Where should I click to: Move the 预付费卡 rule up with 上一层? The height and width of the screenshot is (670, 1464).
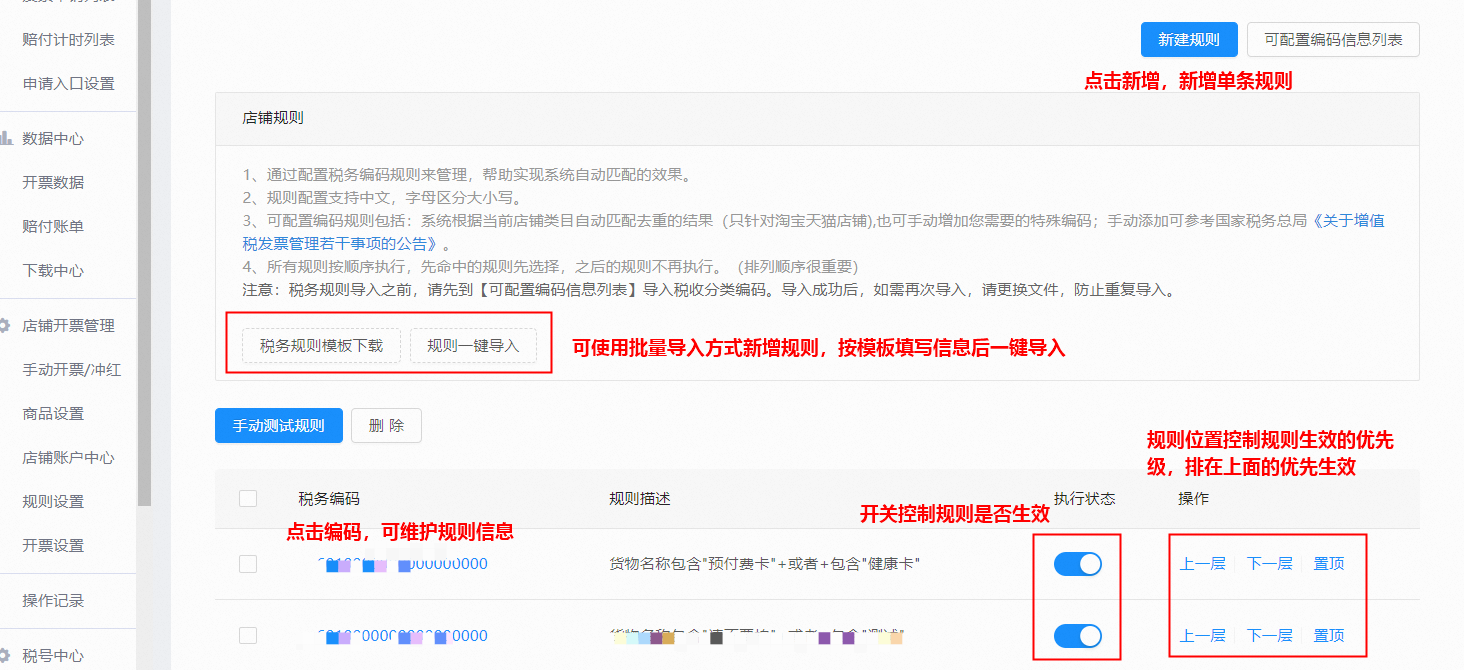1202,564
